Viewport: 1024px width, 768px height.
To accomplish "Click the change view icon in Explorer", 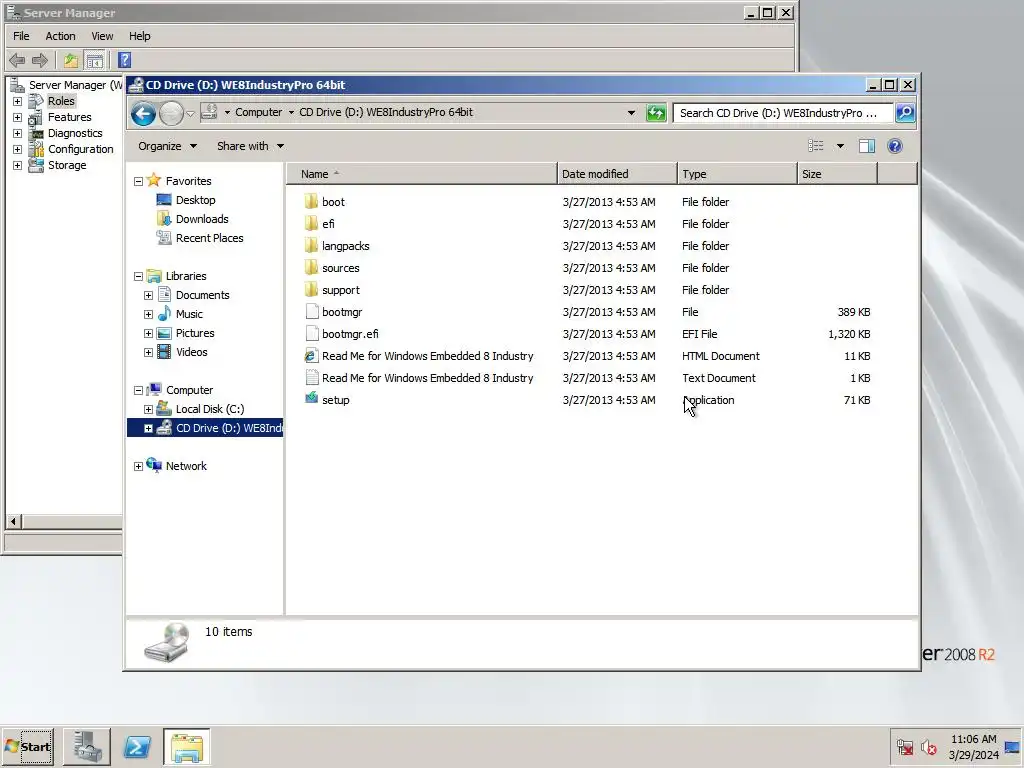I will click(816, 146).
